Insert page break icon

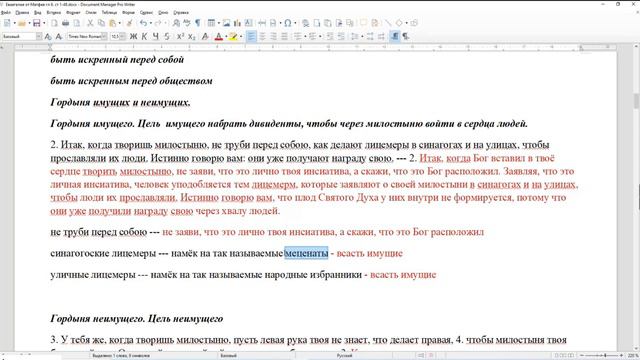point(262,23)
